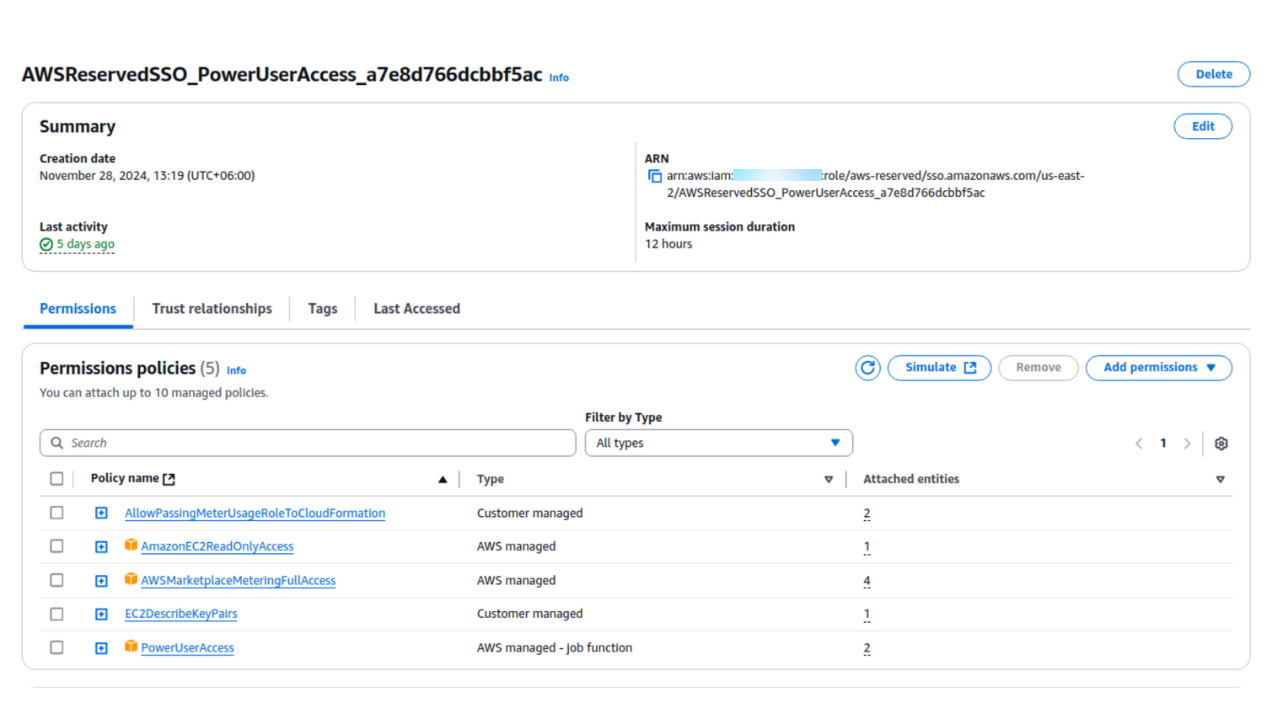Screen dimensions: 1280x720
Task: Click the Edit button in Summary
Action: pos(1202,127)
